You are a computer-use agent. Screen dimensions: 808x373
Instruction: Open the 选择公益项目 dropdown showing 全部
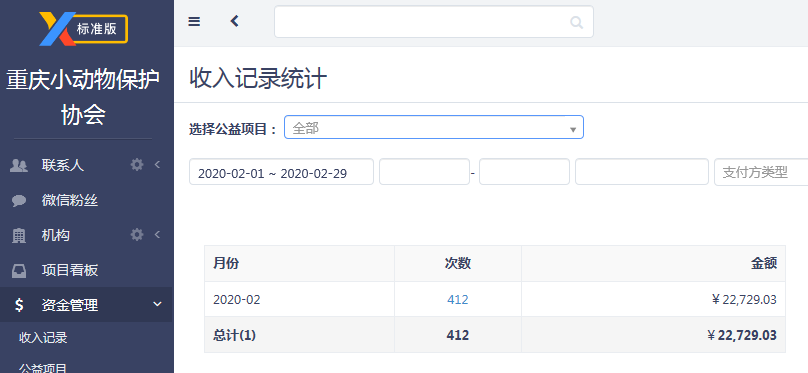tap(434, 127)
